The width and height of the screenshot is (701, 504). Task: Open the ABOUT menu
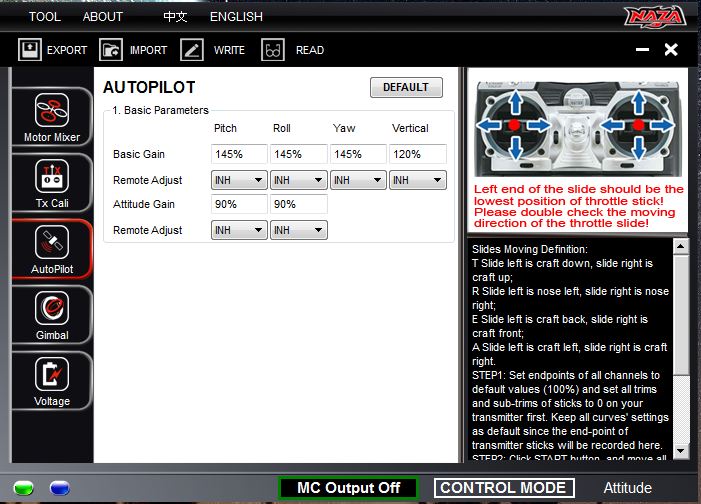point(103,16)
